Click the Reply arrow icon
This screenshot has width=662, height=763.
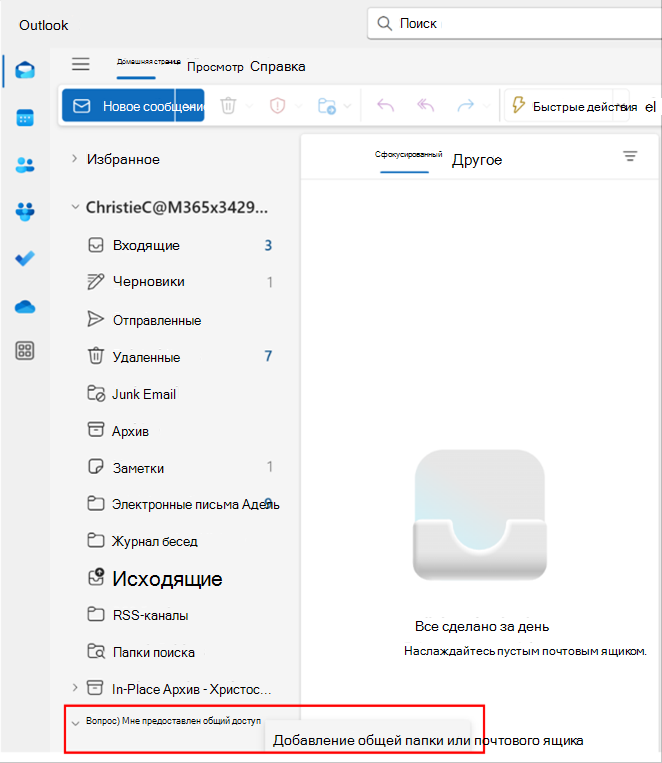tap(386, 105)
